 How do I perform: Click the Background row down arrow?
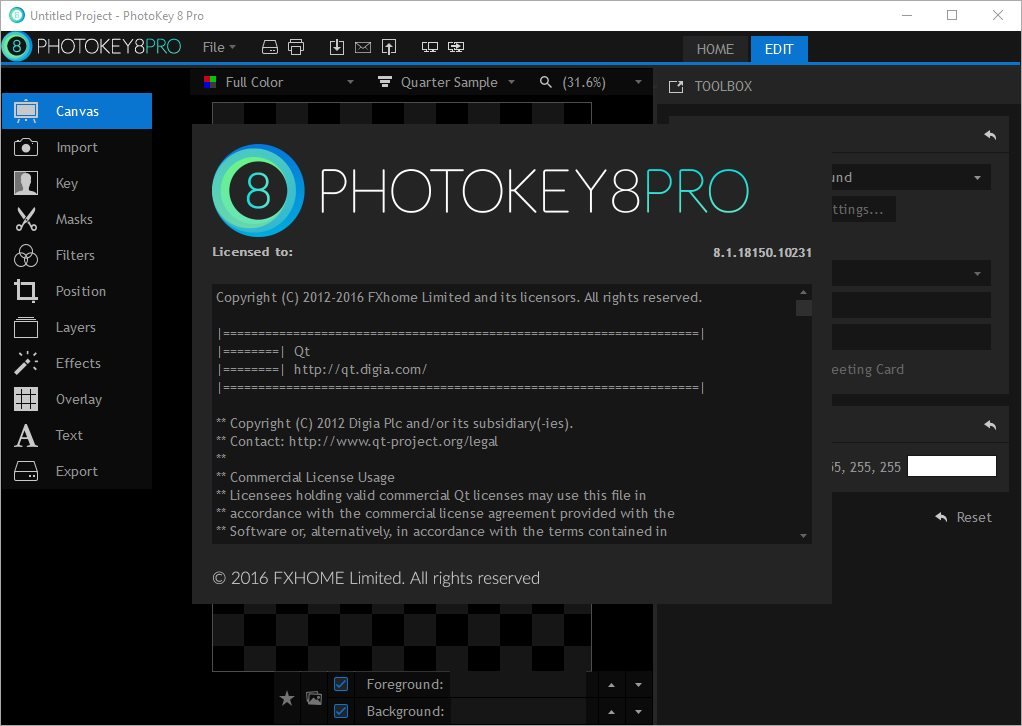pyautogui.click(x=638, y=712)
